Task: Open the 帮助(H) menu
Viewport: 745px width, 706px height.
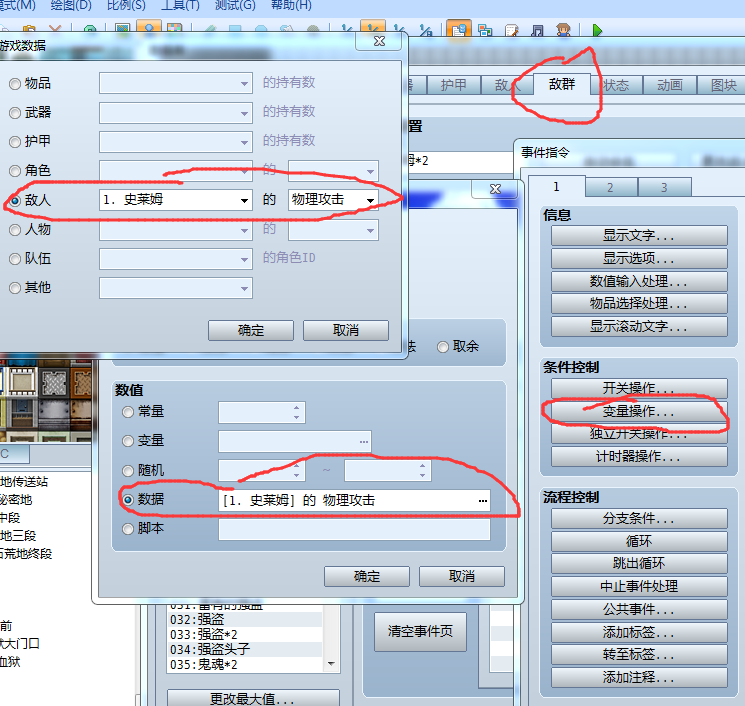Action: click(x=291, y=6)
